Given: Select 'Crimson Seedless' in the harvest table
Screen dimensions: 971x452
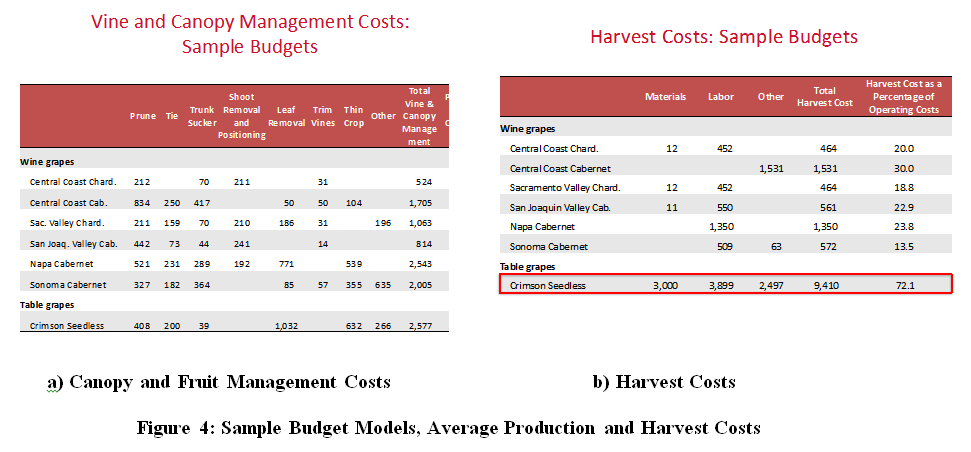Looking at the screenshot, I should point(547,285).
